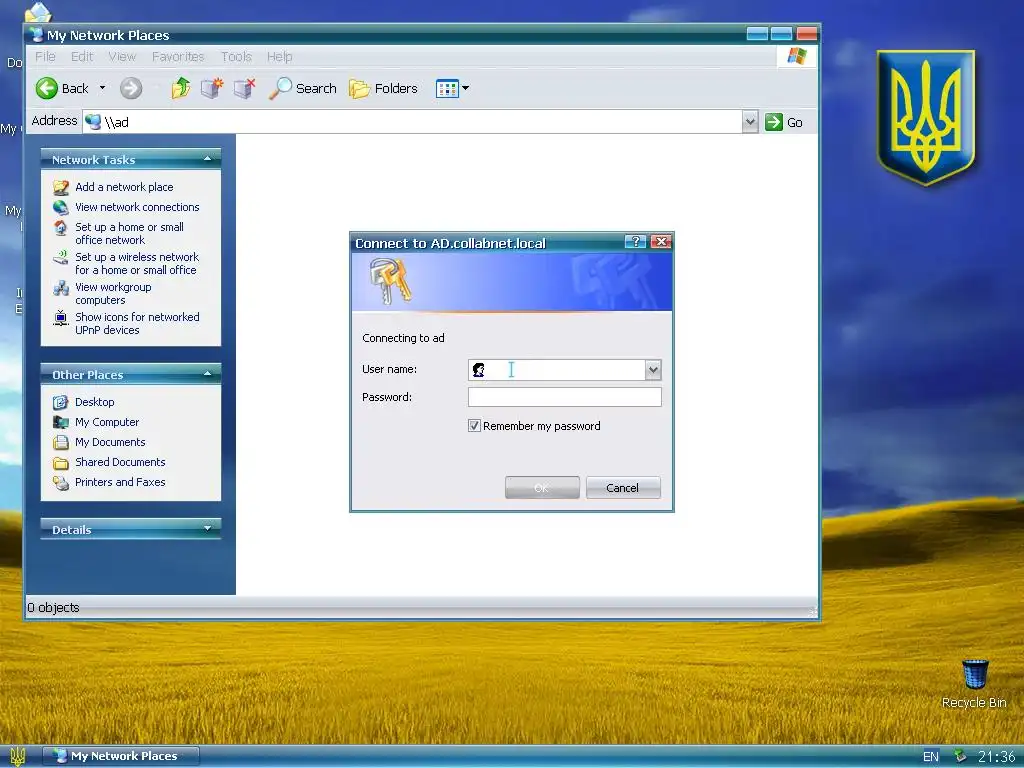Click the grayed Forward arrow button
The height and width of the screenshot is (768, 1024).
coord(131,88)
